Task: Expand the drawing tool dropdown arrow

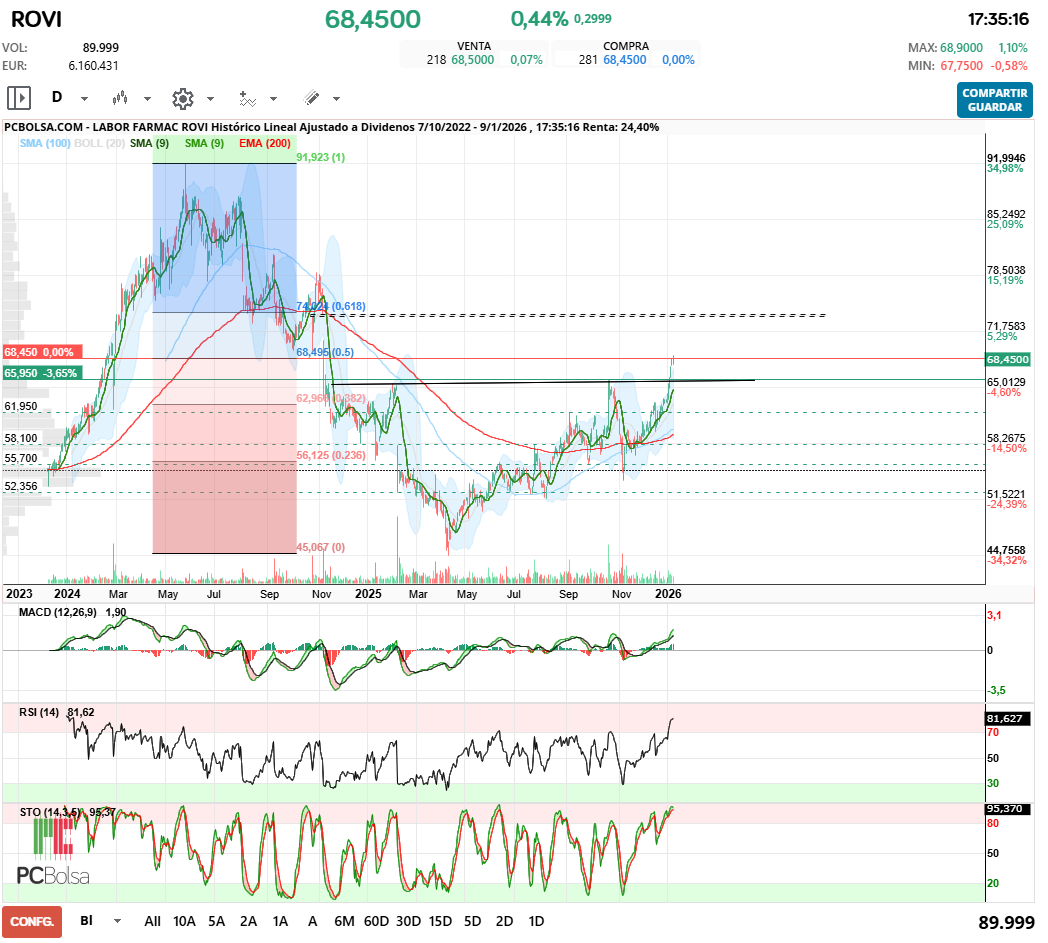Action: click(x=336, y=99)
